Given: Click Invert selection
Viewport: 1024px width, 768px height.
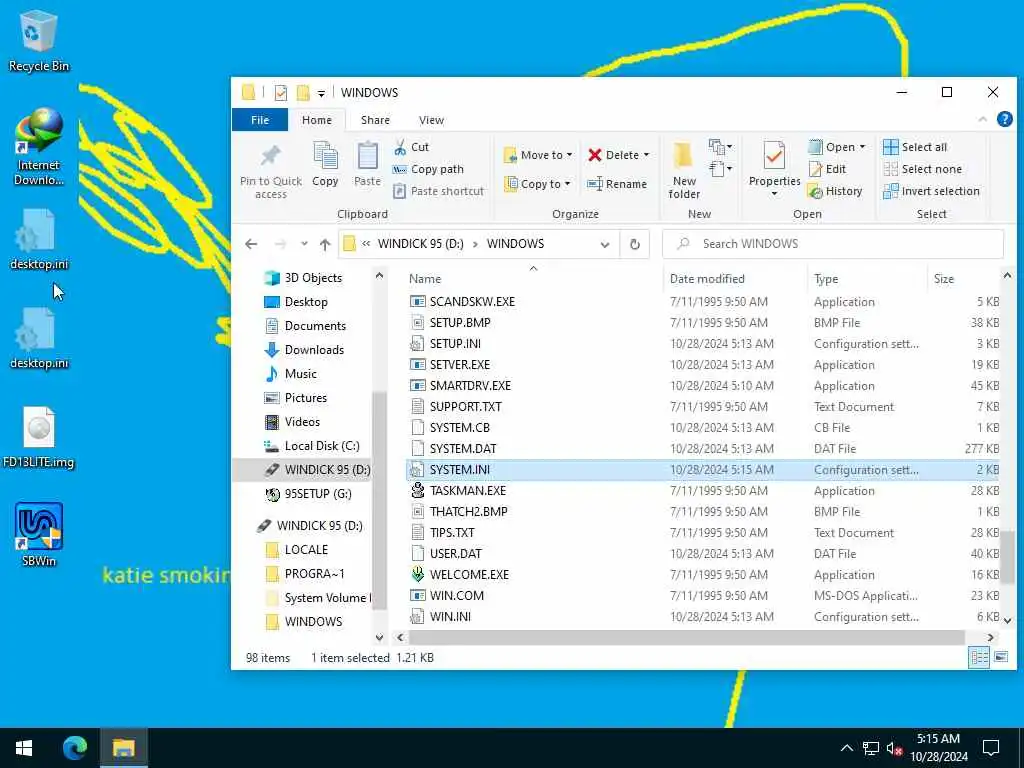Looking at the screenshot, I should [931, 191].
